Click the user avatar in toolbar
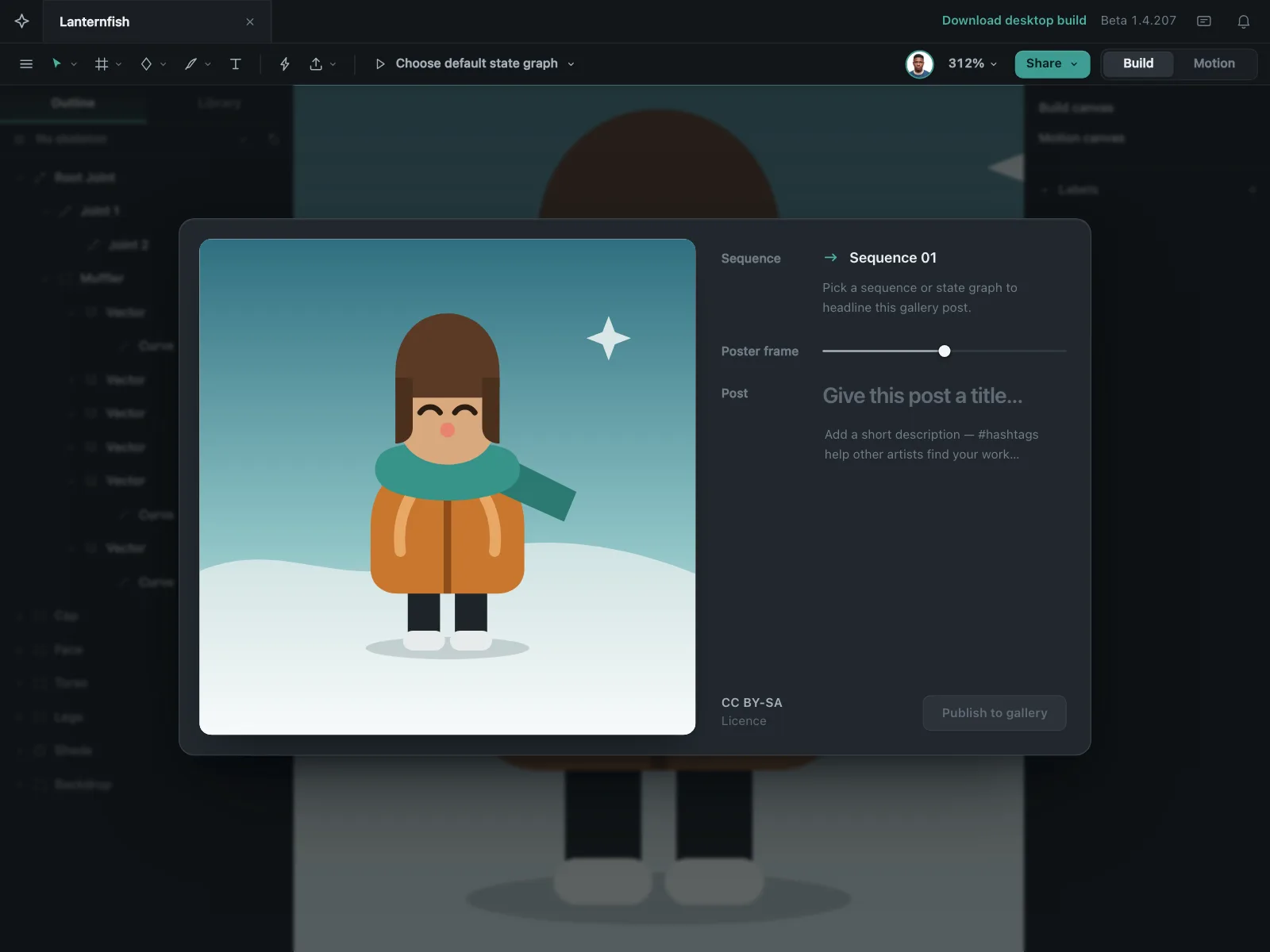This screenshot has height=952, width=1270. click(x=919, y=63)
